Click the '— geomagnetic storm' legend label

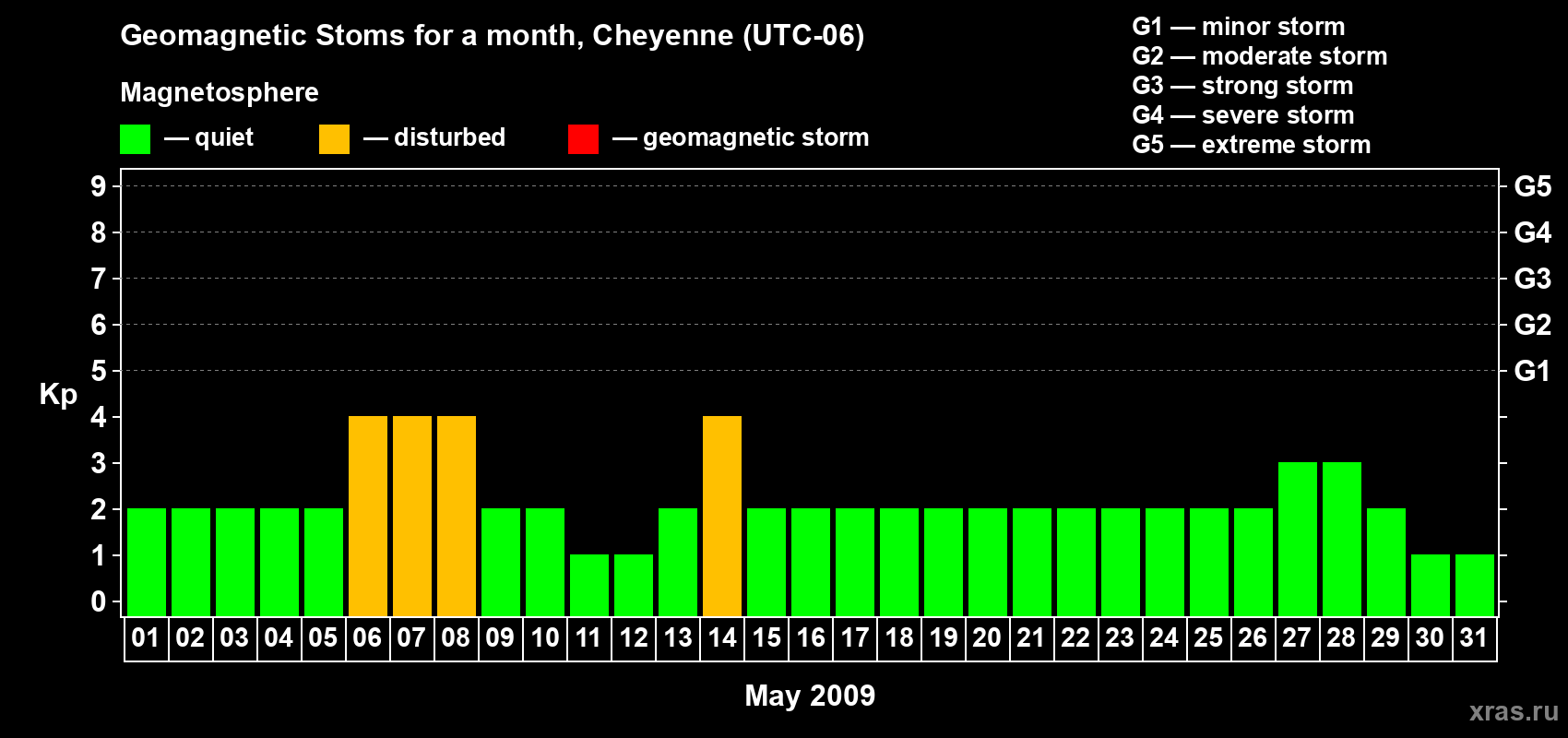pos(741,137)
